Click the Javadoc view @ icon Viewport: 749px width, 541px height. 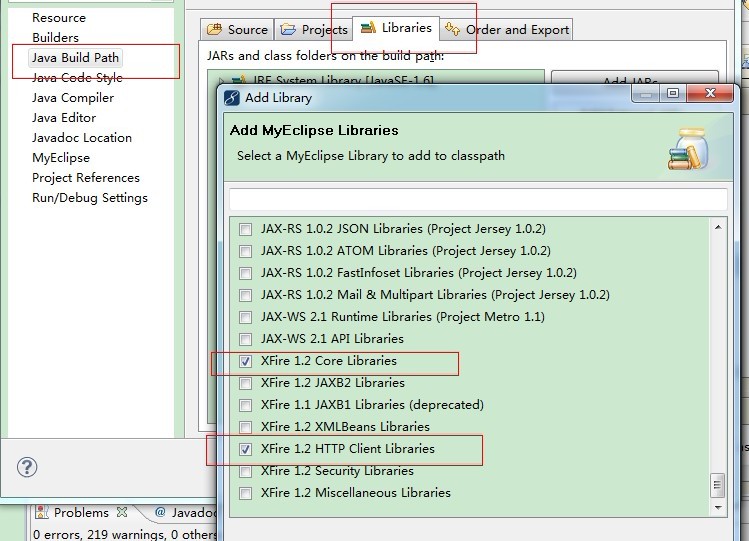(160, 512)
